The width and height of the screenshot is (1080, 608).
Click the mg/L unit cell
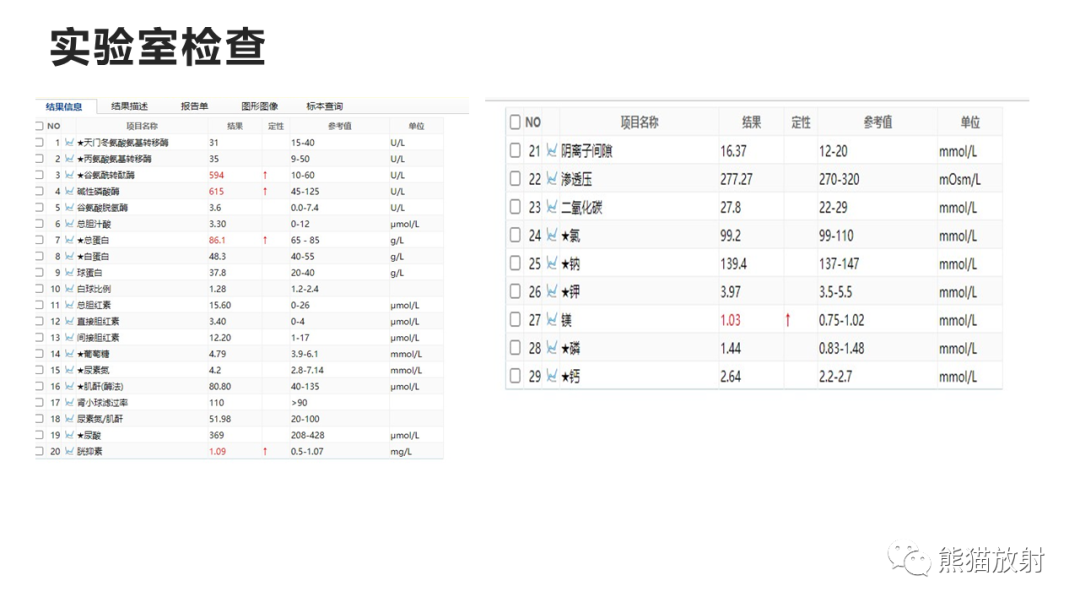(x=401, y=452)
